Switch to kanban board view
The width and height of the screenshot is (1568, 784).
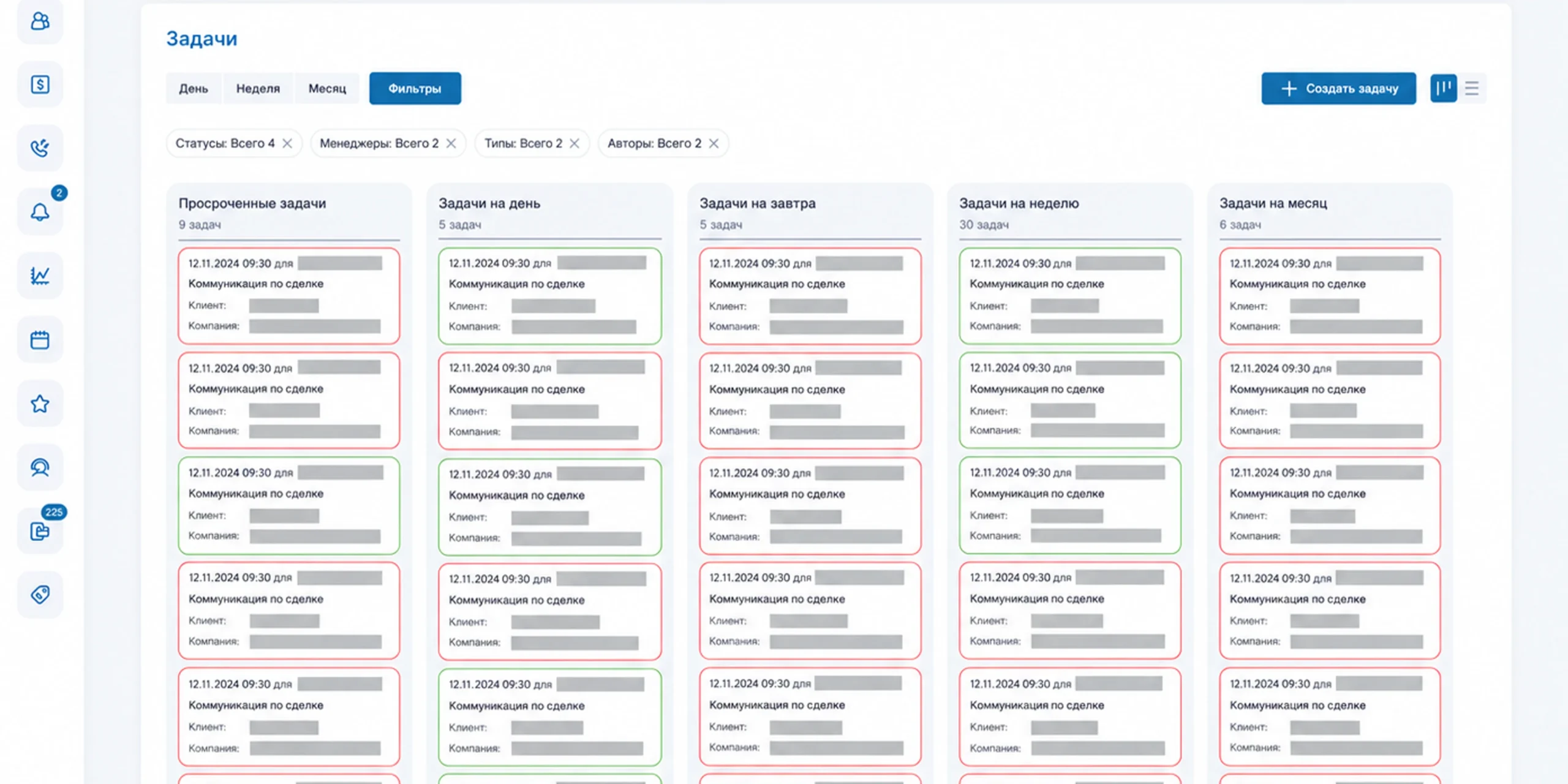(1444, 88)
